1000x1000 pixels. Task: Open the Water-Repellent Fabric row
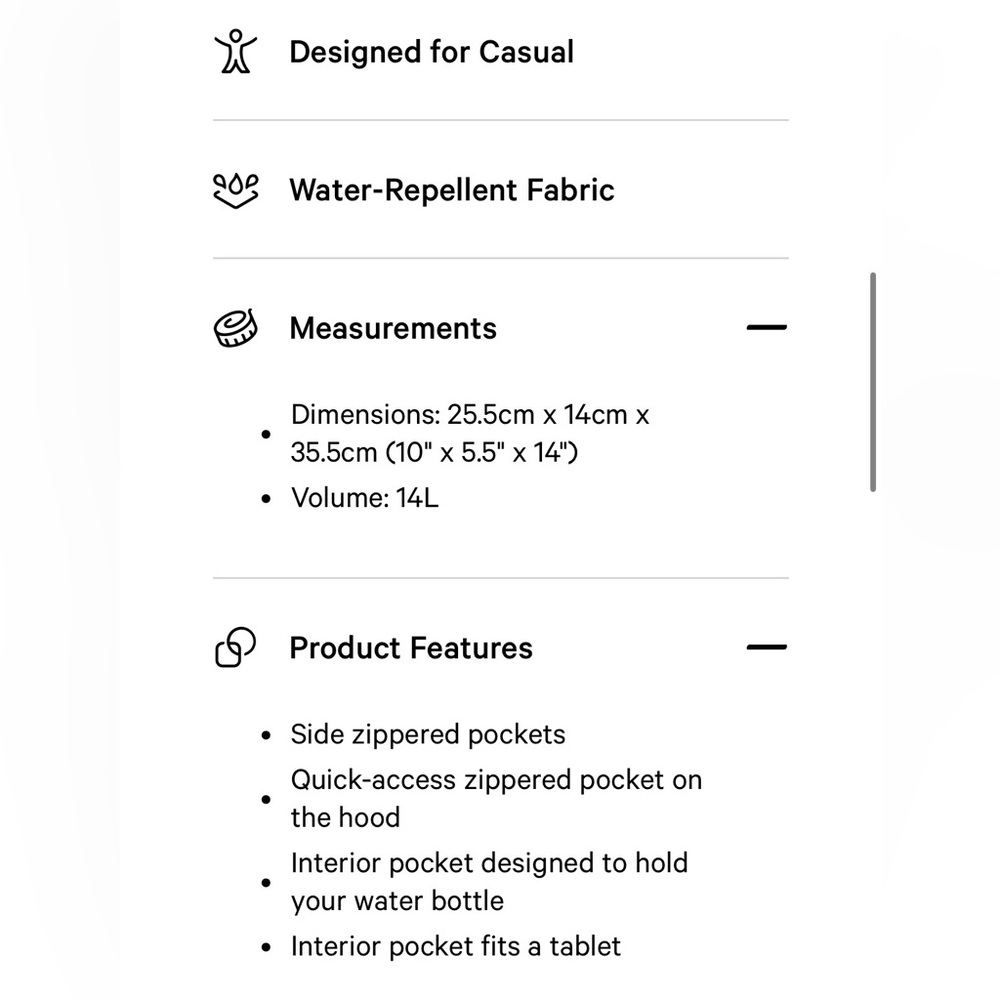coord(501,190)
